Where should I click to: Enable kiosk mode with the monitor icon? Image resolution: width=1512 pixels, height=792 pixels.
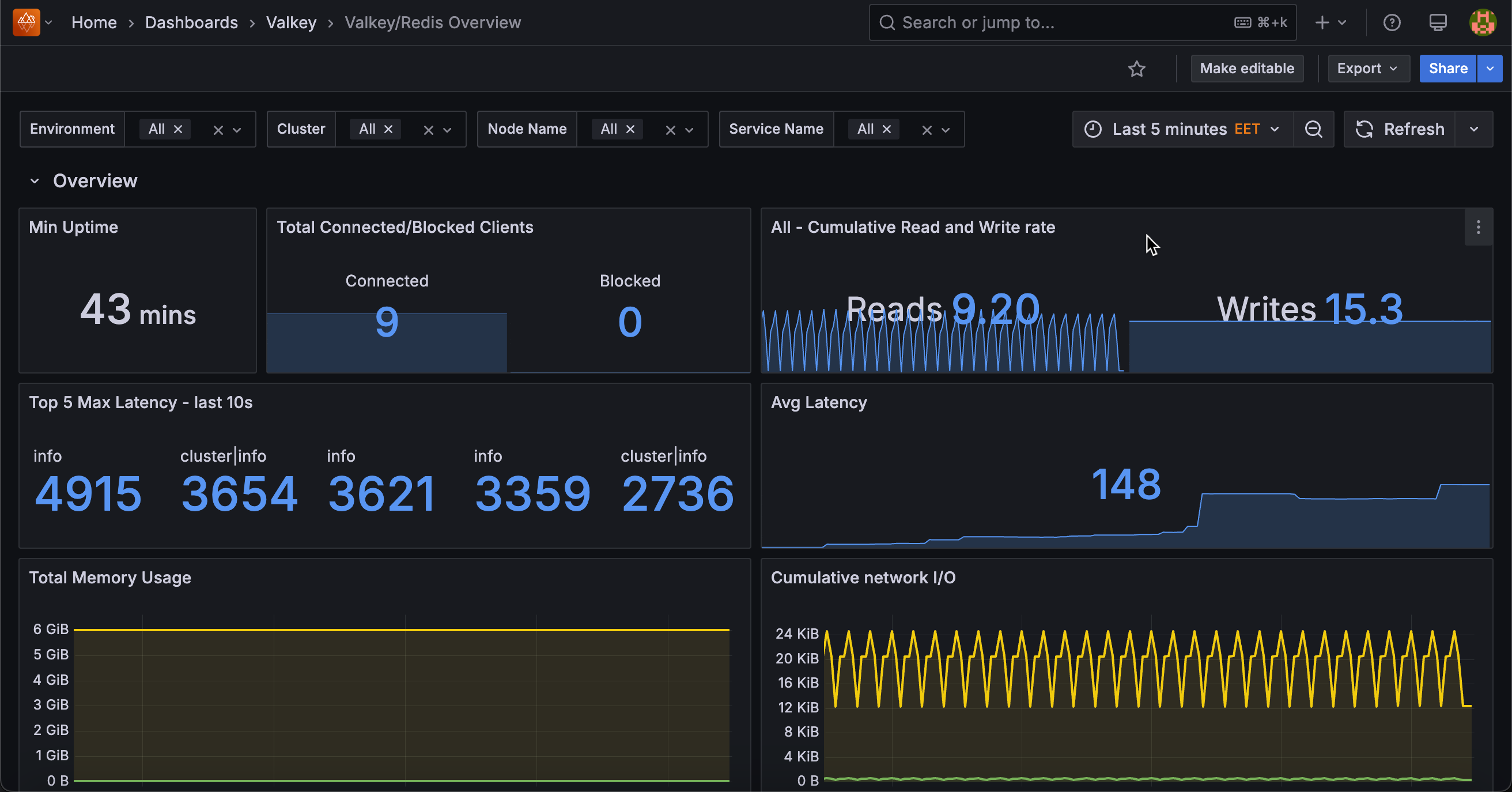tap(1438, 22)
